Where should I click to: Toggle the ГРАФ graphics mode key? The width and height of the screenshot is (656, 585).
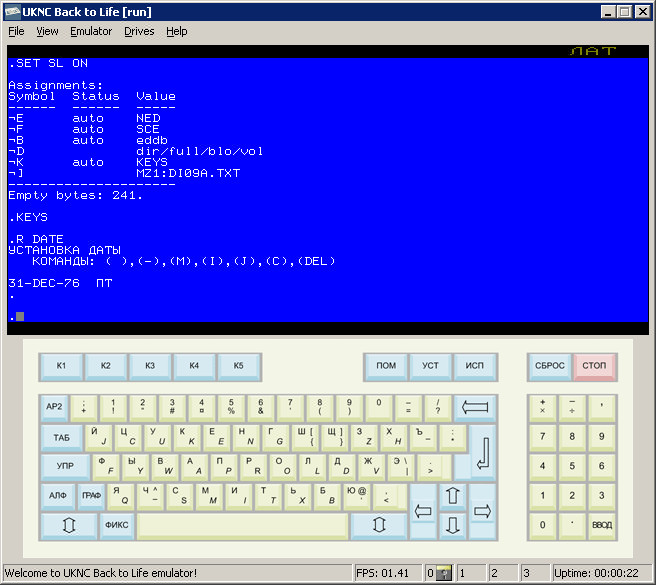91,496
